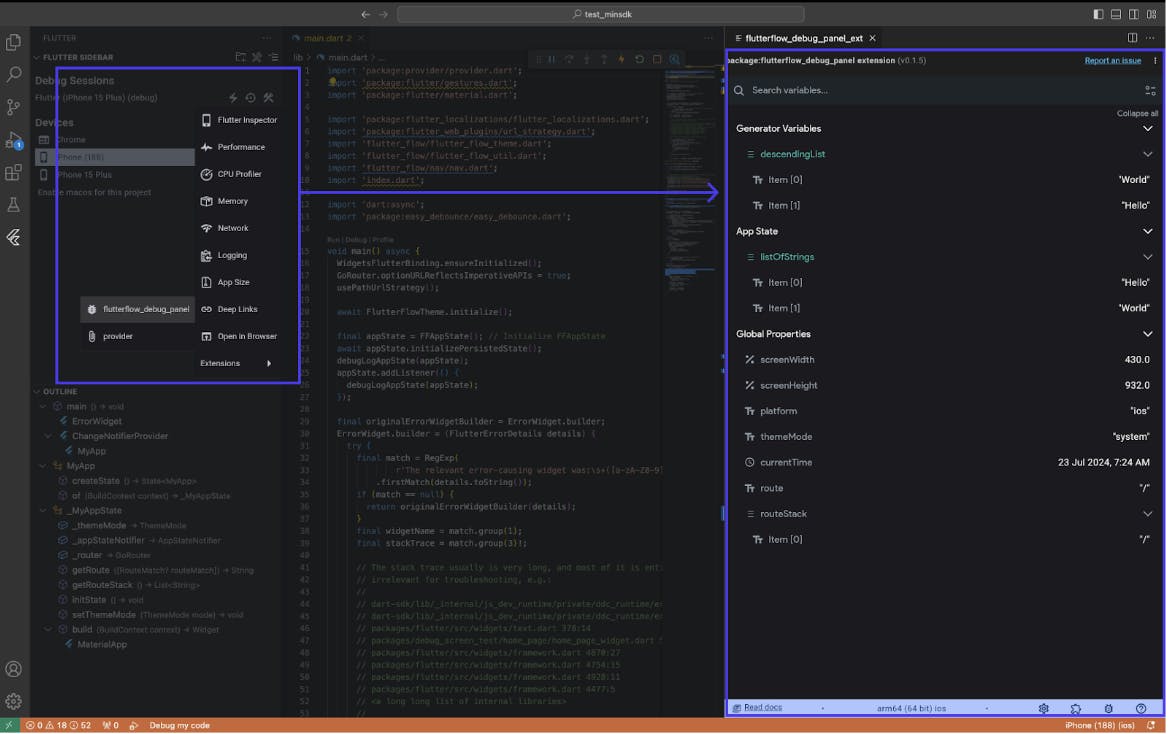
Task: Collapse the routeStack list
Action: 1147,514
